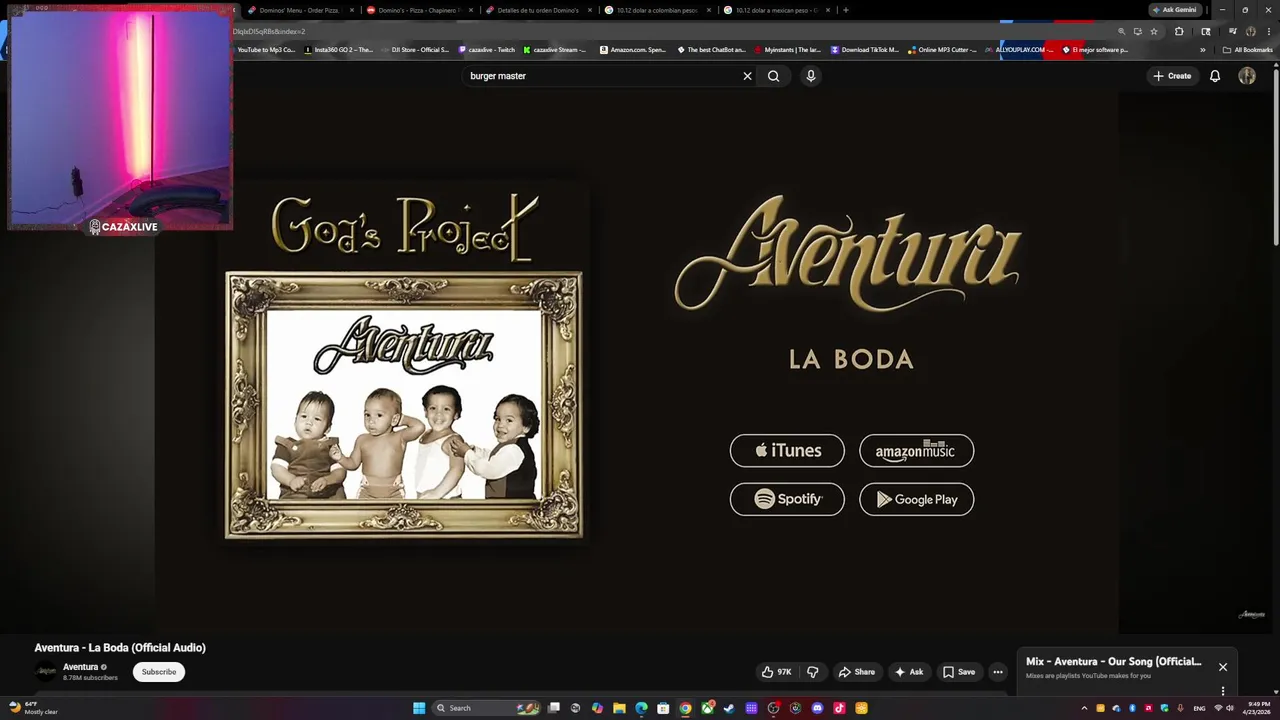
Task: Subscribe to the Aventura channel
Action: [159, 672]
